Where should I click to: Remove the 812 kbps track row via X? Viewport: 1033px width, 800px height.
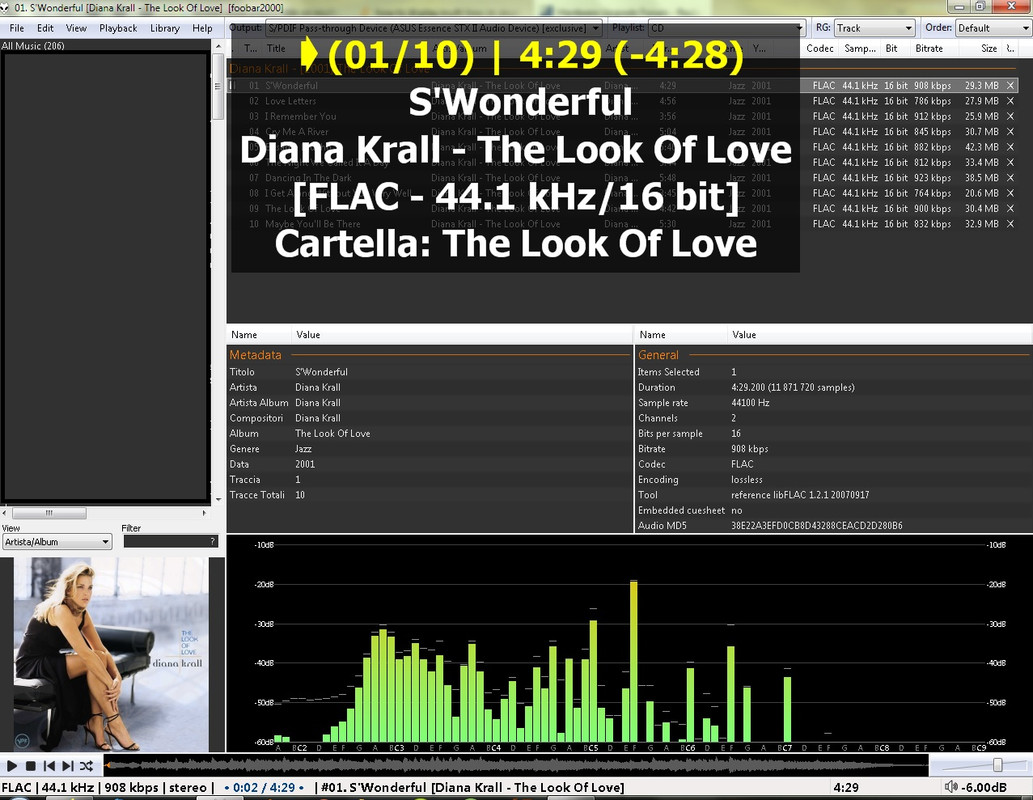(x=1010, y=162)
